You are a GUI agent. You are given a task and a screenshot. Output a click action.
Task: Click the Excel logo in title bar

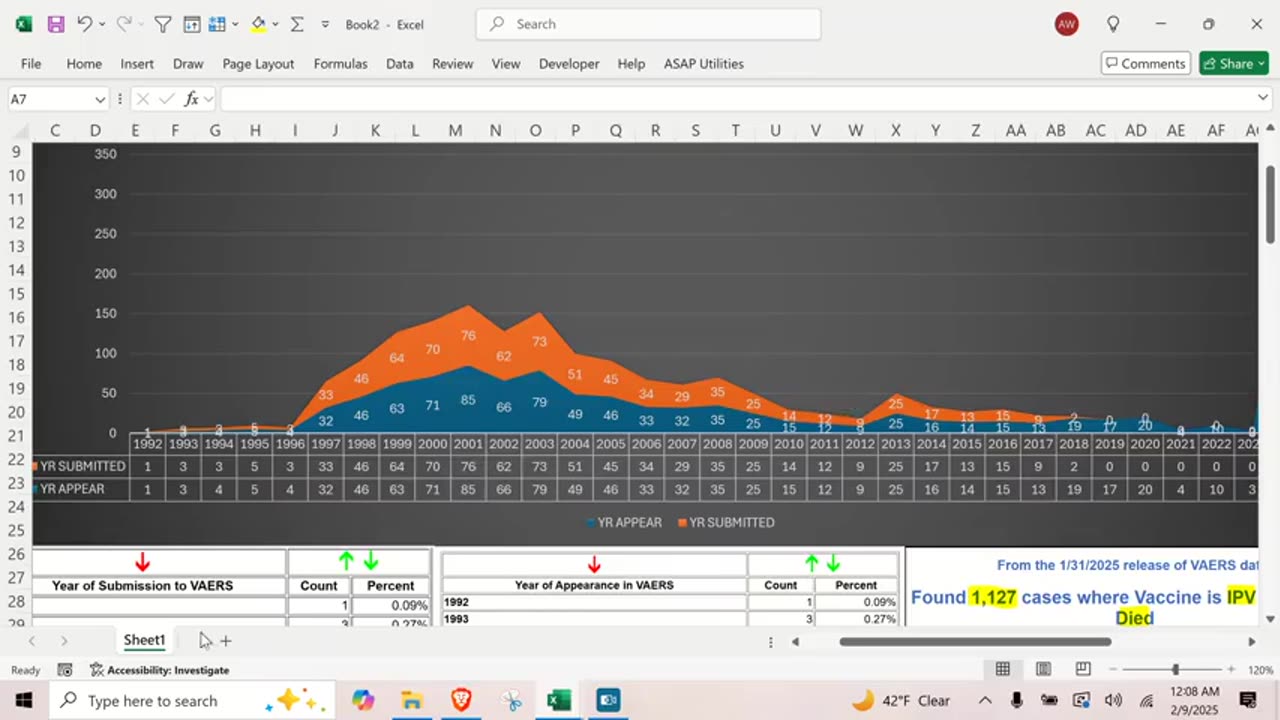tap(24, 24)
